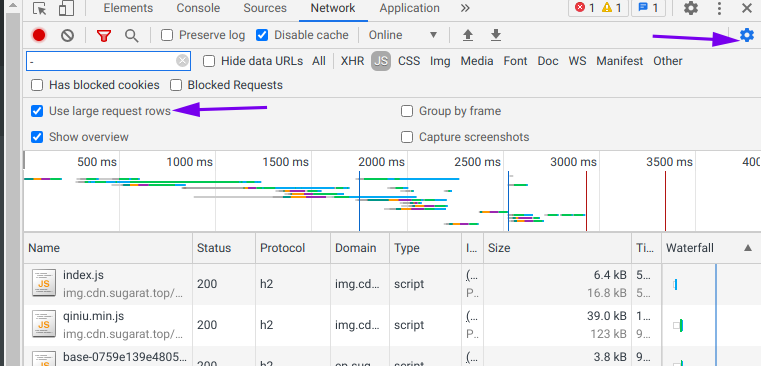Sort by the Waterfall column header
The height and width of the screenshot is (366, 761).
(x=711, y=248)
